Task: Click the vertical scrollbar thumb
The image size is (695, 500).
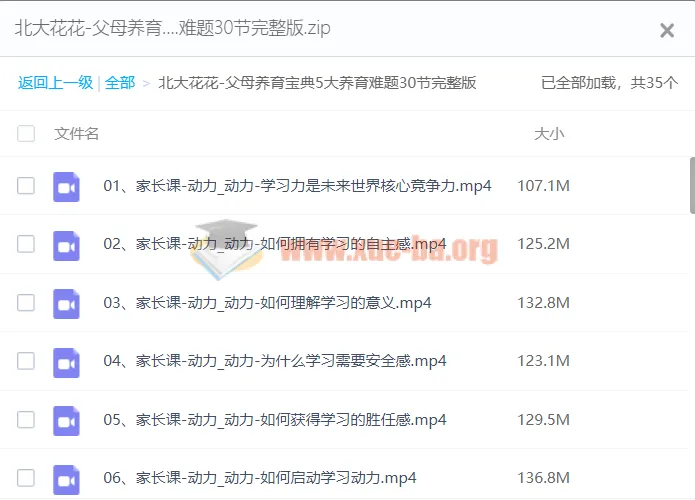Action: [x=690, y=185]
